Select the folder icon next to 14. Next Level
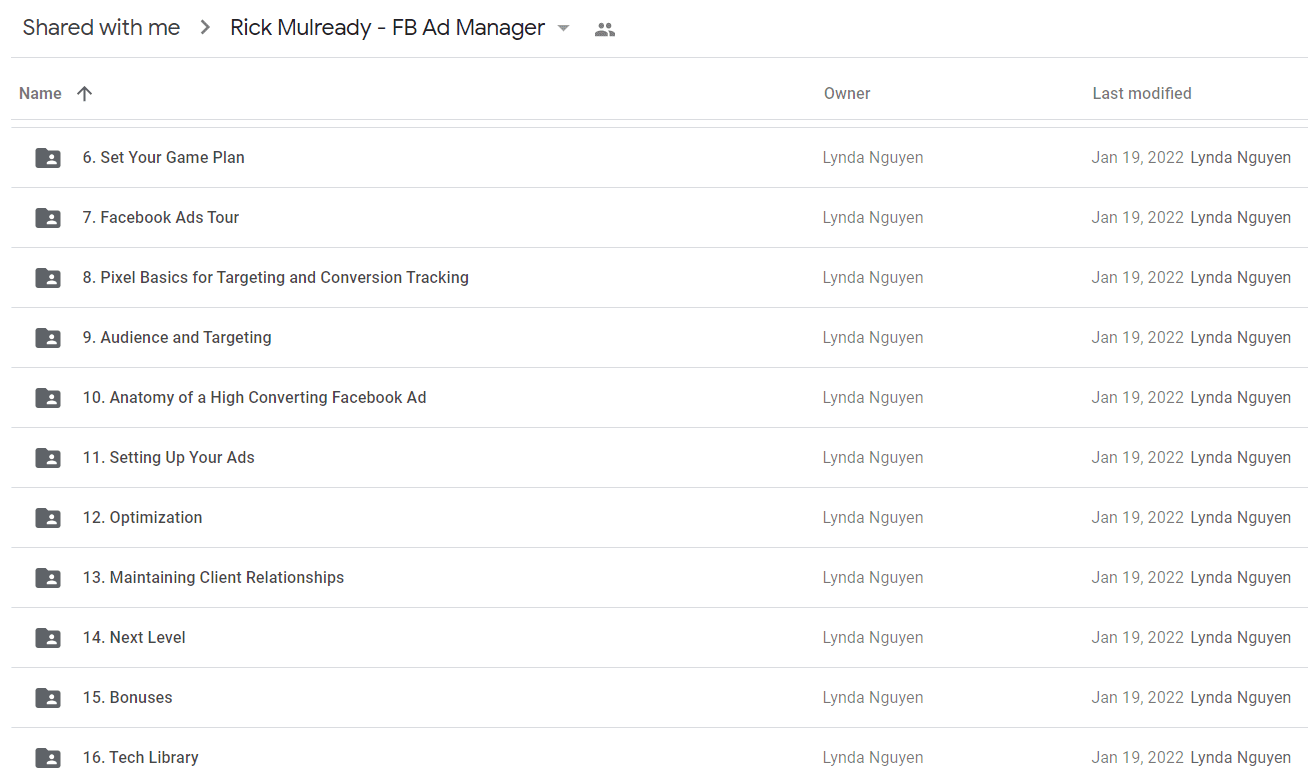This screenshot has height=780, width=1308. [48, 638]
